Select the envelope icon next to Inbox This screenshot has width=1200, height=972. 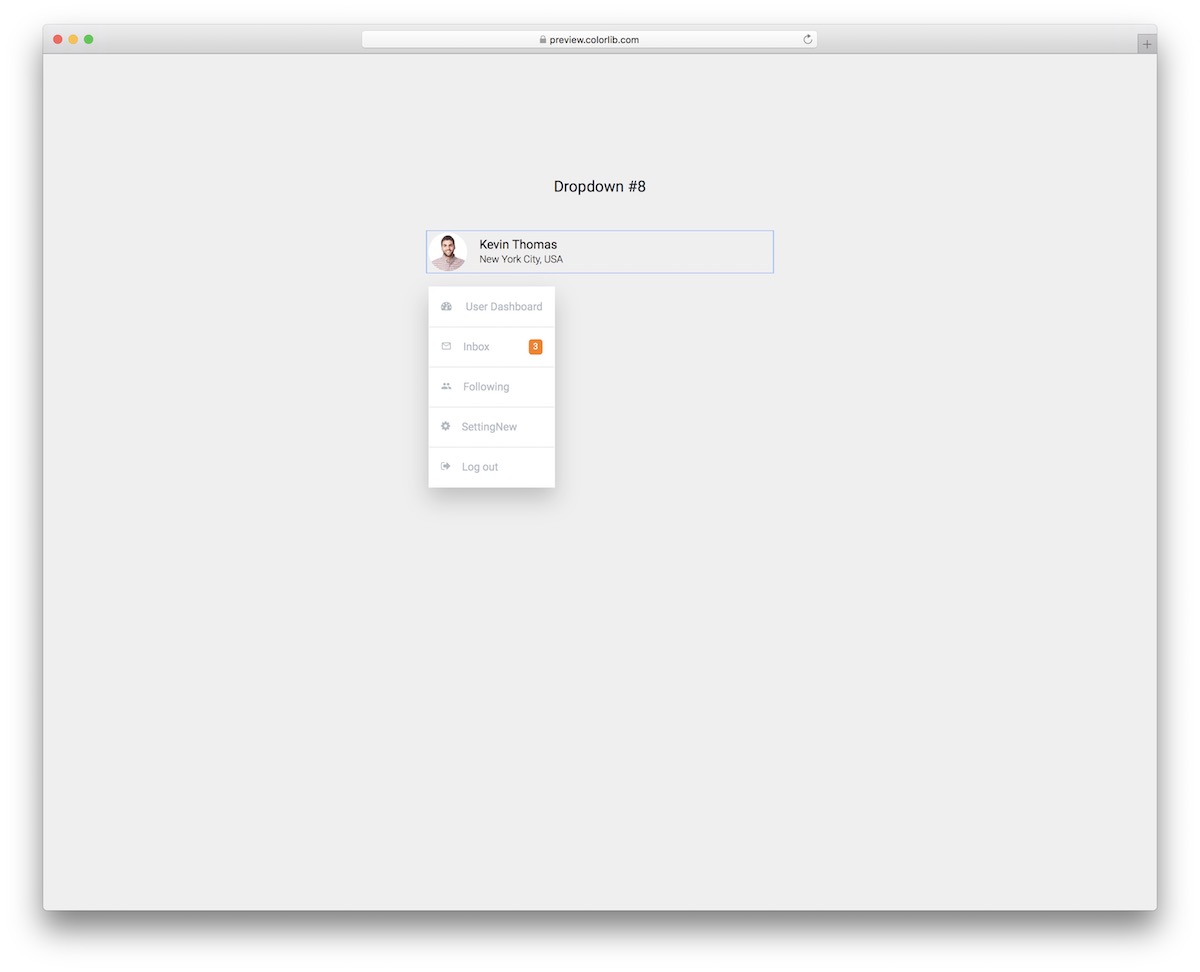[445, 346]
